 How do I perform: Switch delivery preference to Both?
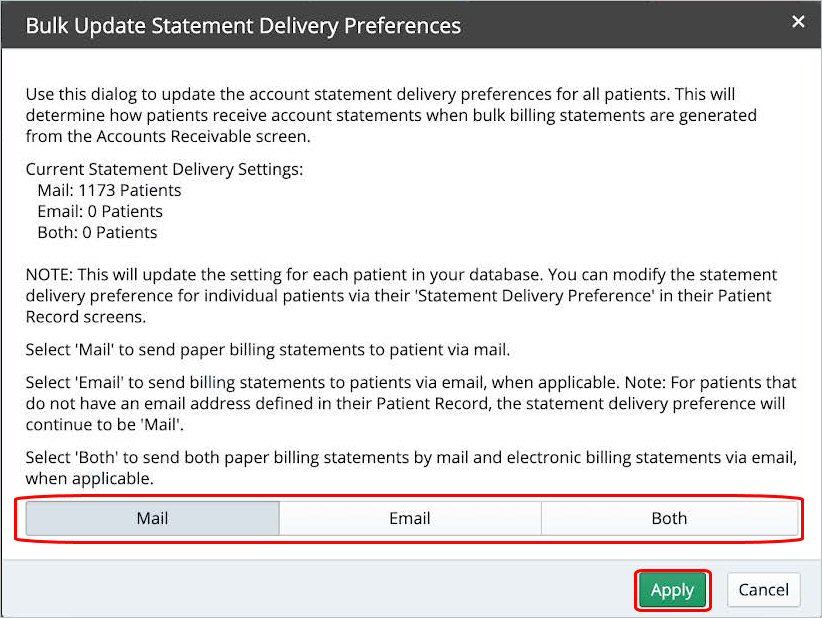tap(669, 518)
